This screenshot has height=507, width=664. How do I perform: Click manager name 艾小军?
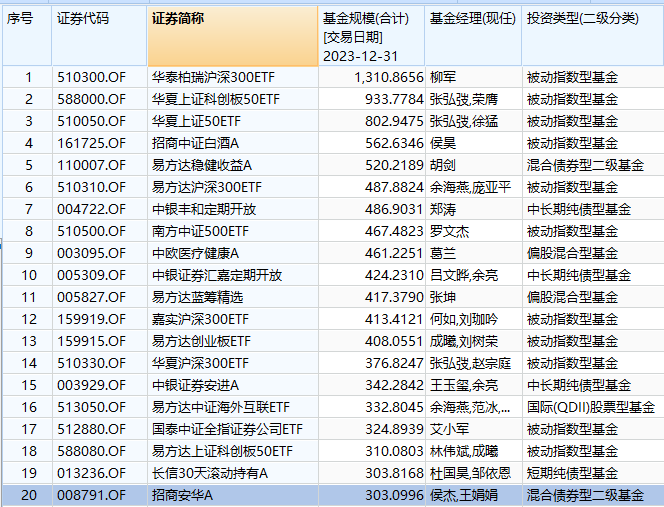coord(450,429)
